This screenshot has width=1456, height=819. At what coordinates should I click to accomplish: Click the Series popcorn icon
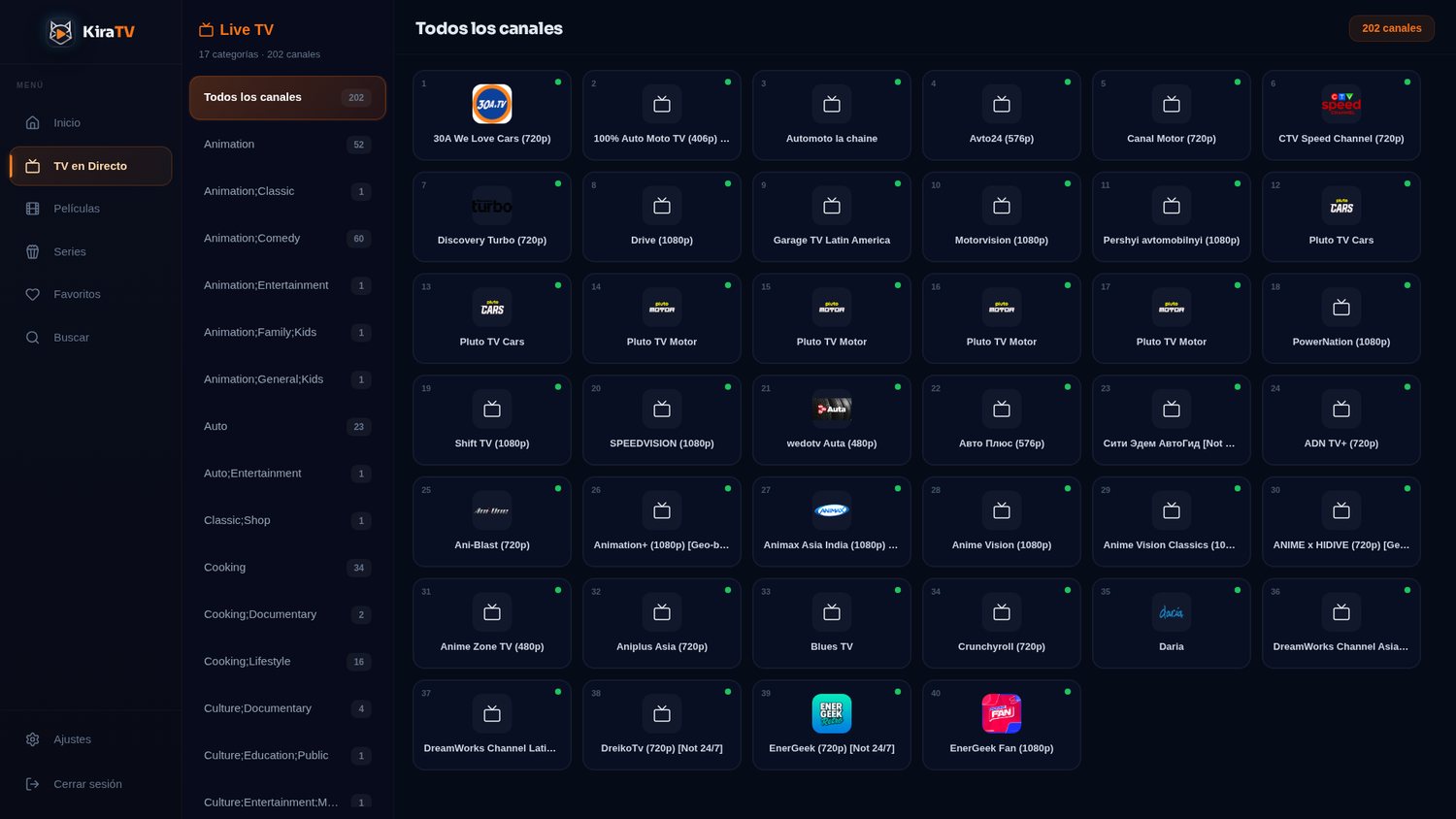coord(33,251)
